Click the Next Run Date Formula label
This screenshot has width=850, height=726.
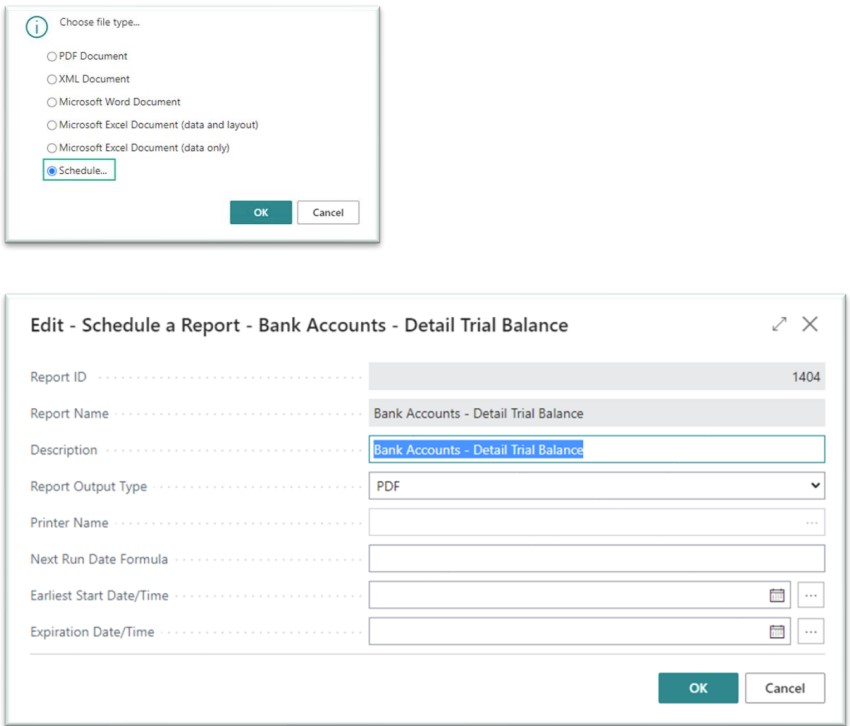click(x=99, y=559)
